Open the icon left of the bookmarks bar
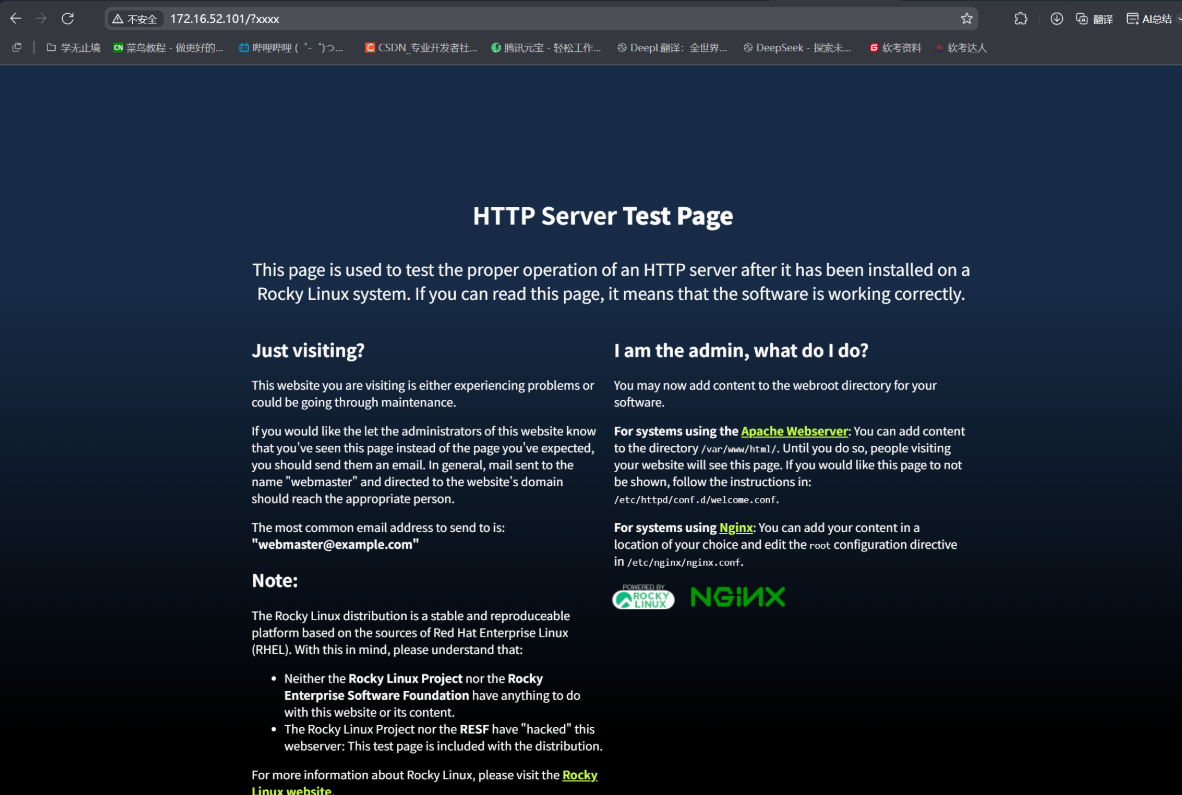Screen dimensions: 1182x795 coord(17,47)
